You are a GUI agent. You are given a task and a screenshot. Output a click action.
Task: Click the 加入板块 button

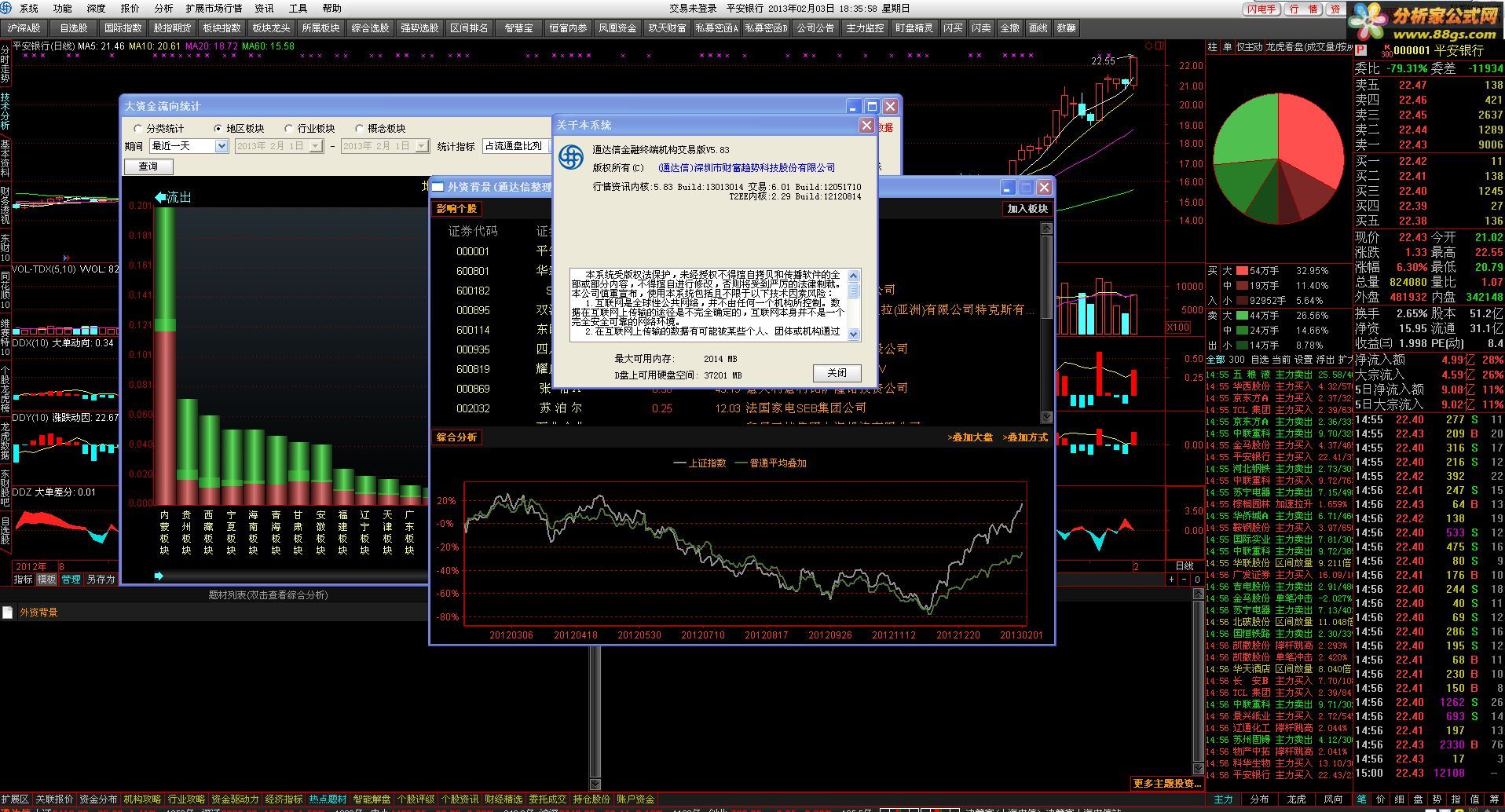coord(1027,209)
